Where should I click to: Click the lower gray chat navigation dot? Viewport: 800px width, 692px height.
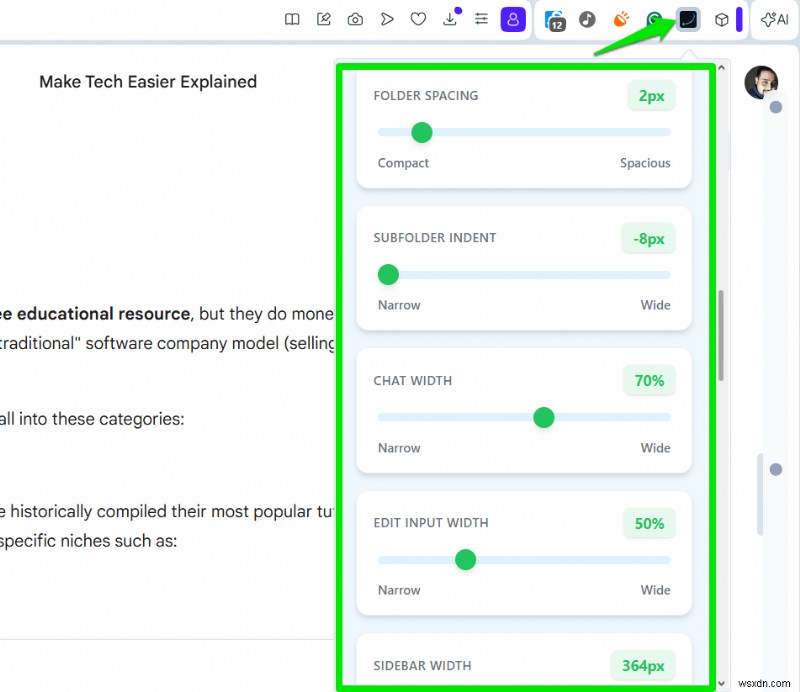[776, 469]
